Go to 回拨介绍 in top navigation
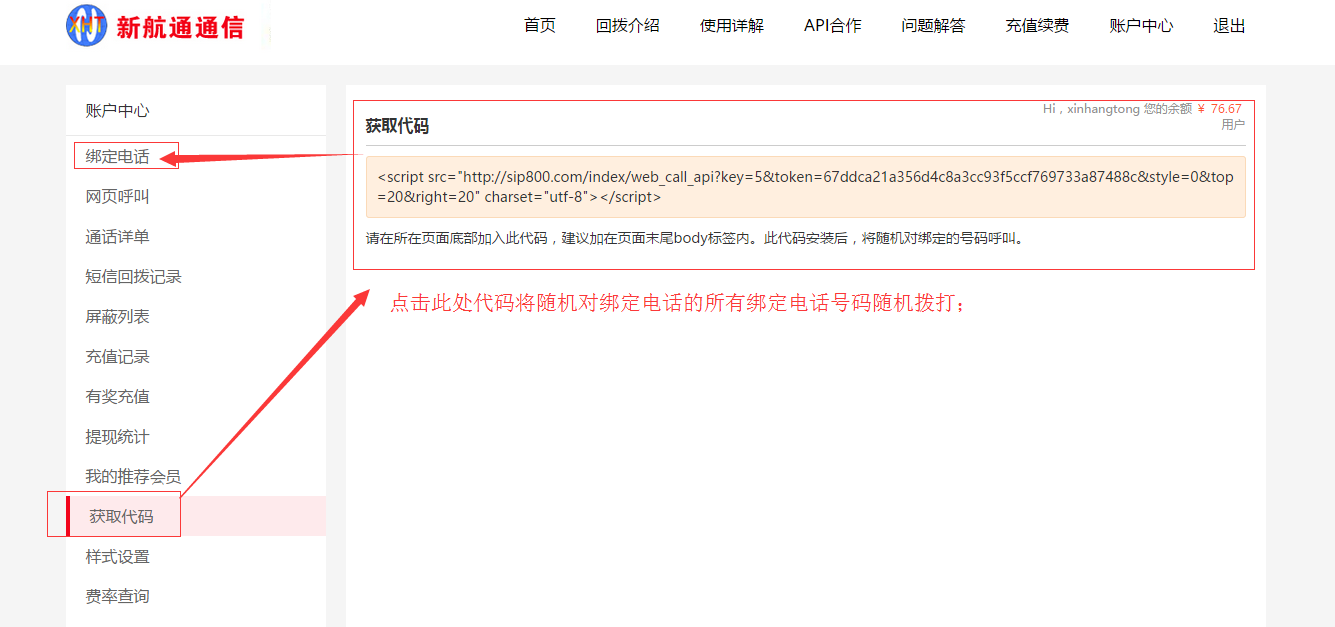Screen dimensions: 1335x627 point(628,26)
